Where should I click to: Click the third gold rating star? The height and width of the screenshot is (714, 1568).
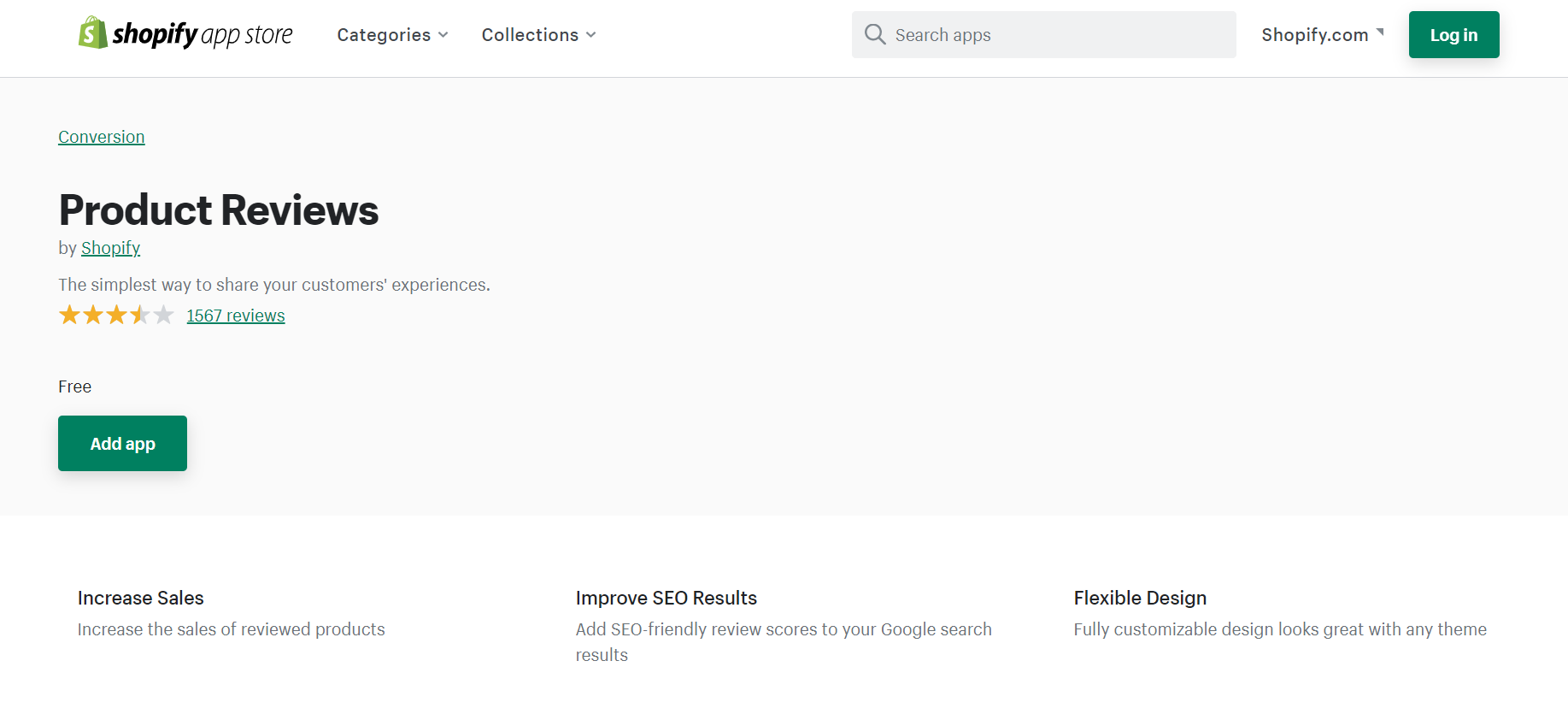pos(117,316)
